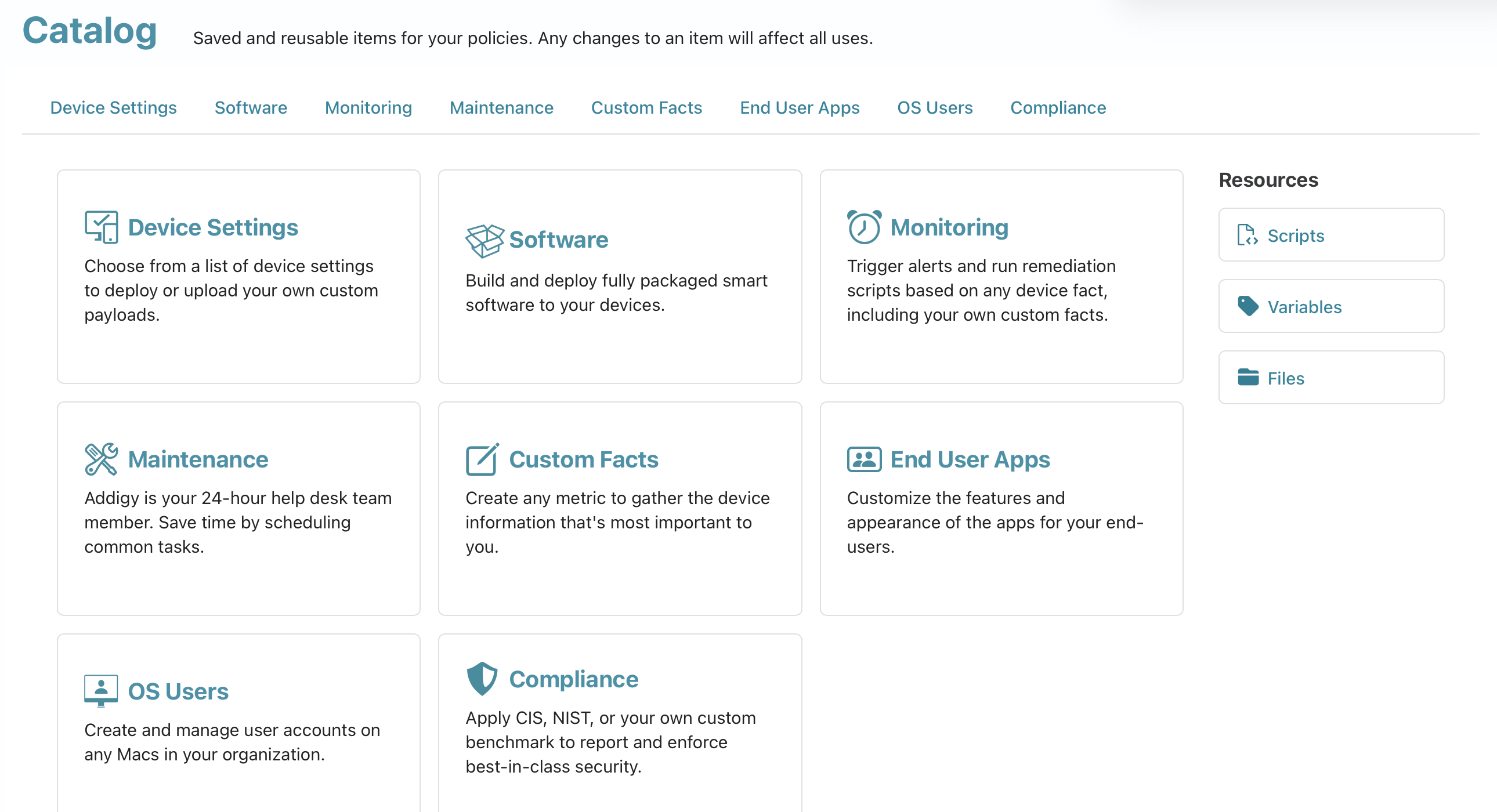The height and width of the screenshot is (812, 1497).
Task: Click the Files folder icon
Action: [1247, 378]
